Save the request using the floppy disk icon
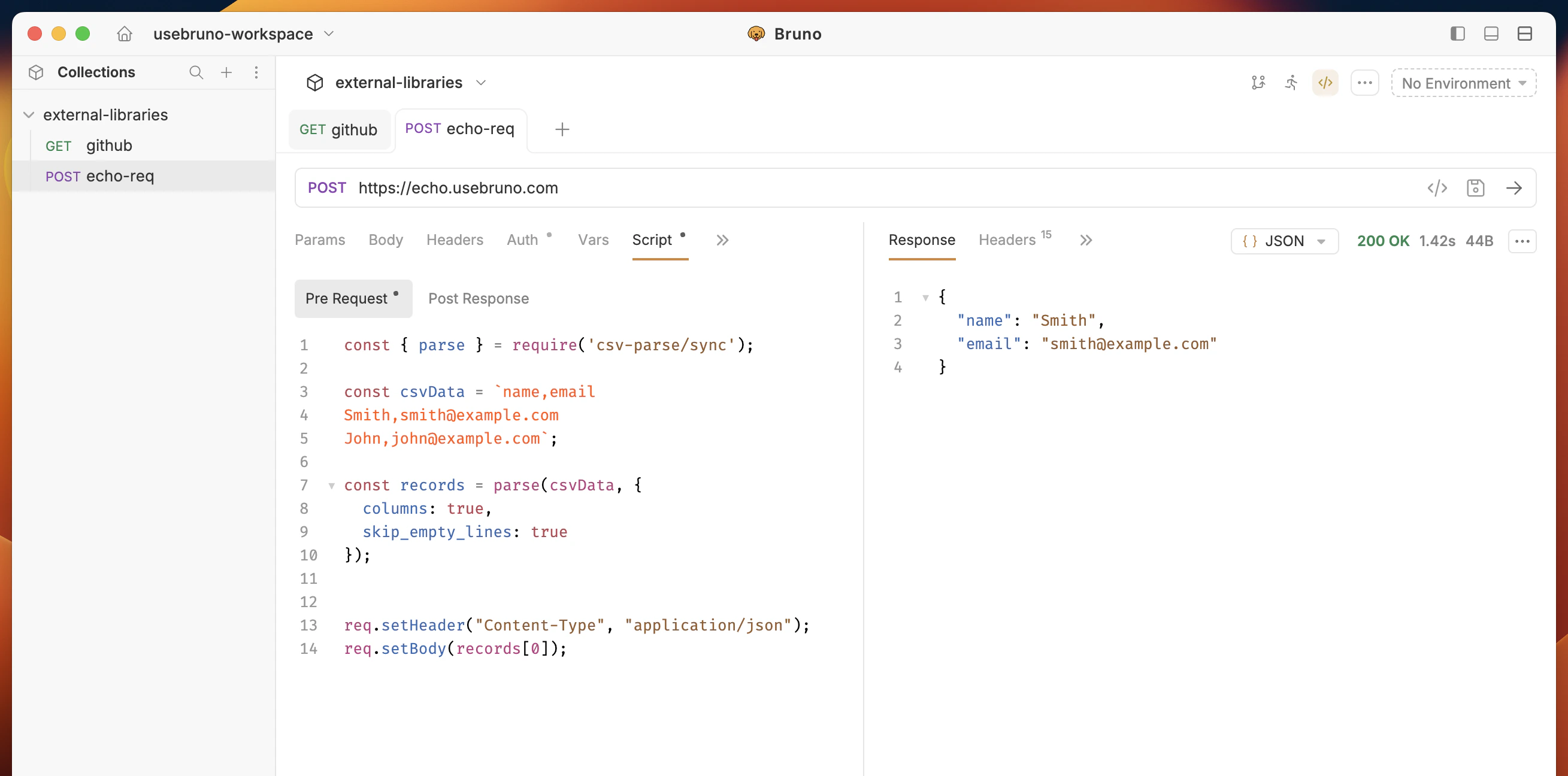This screenshot has width=1568, height=776. pos(1476,188)
